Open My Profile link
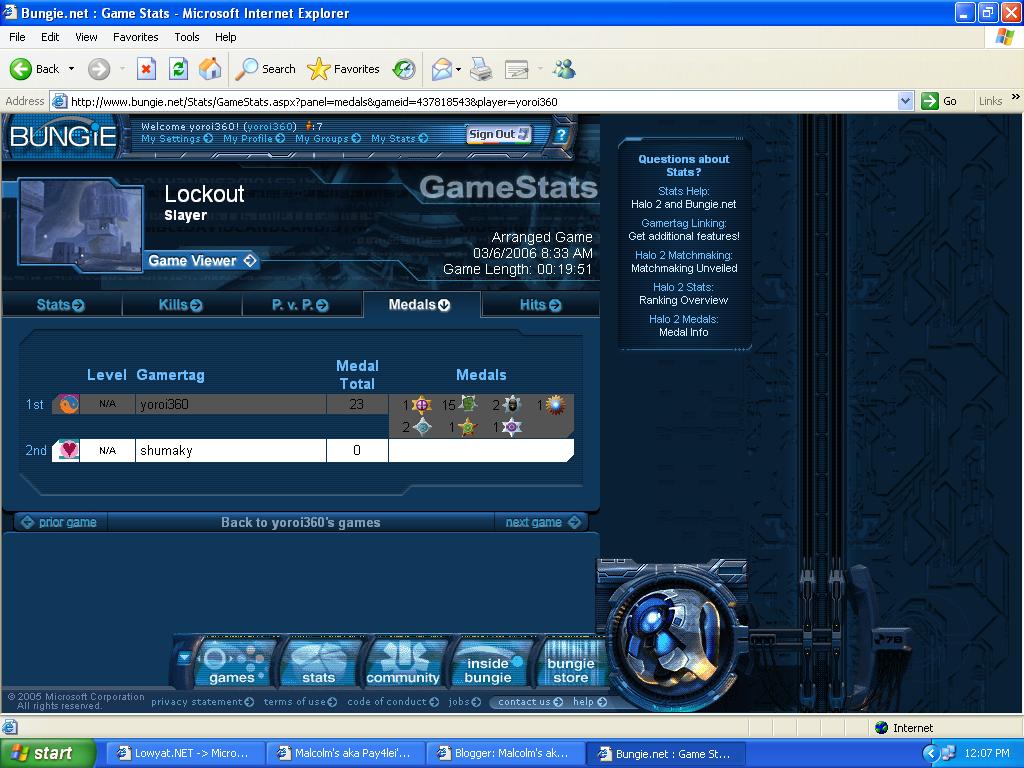Screen dimensions: 1024x768 click(253, 138)
